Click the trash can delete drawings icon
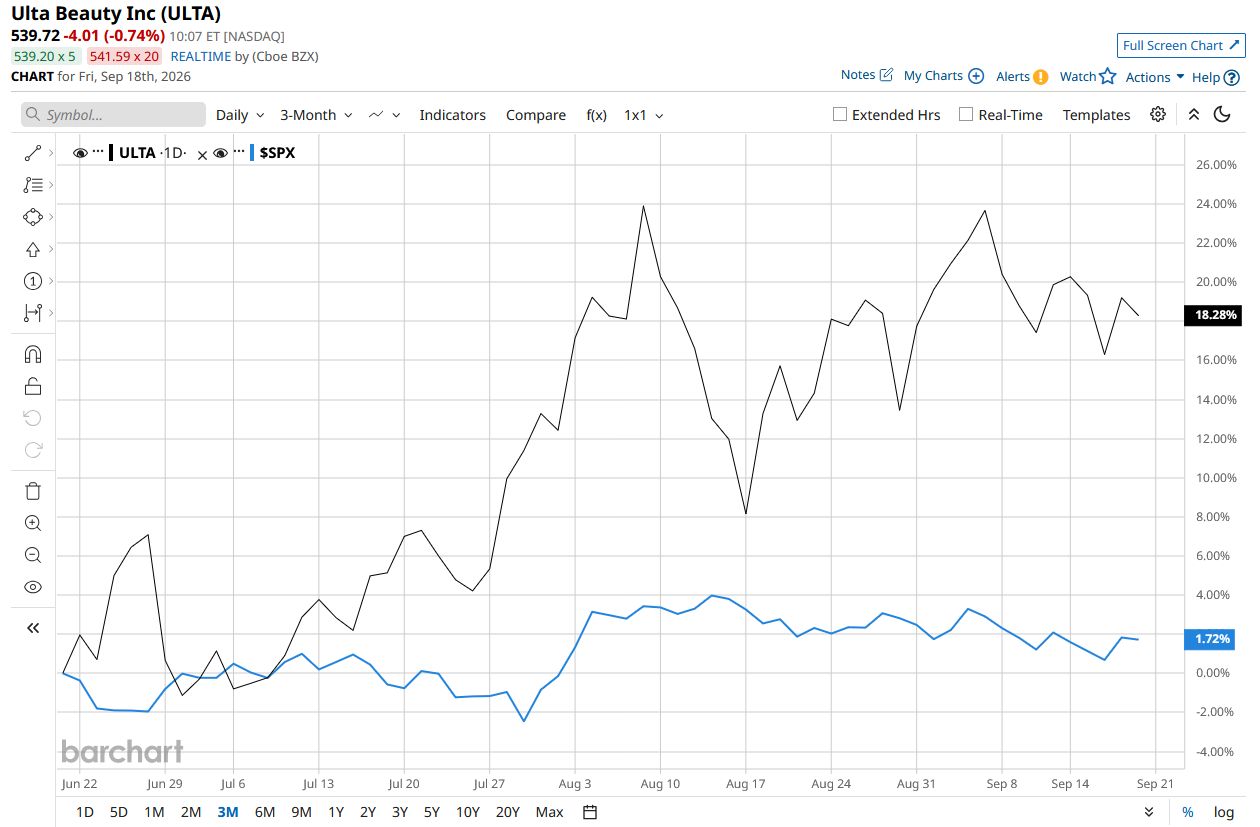 (x=32, y=490)
